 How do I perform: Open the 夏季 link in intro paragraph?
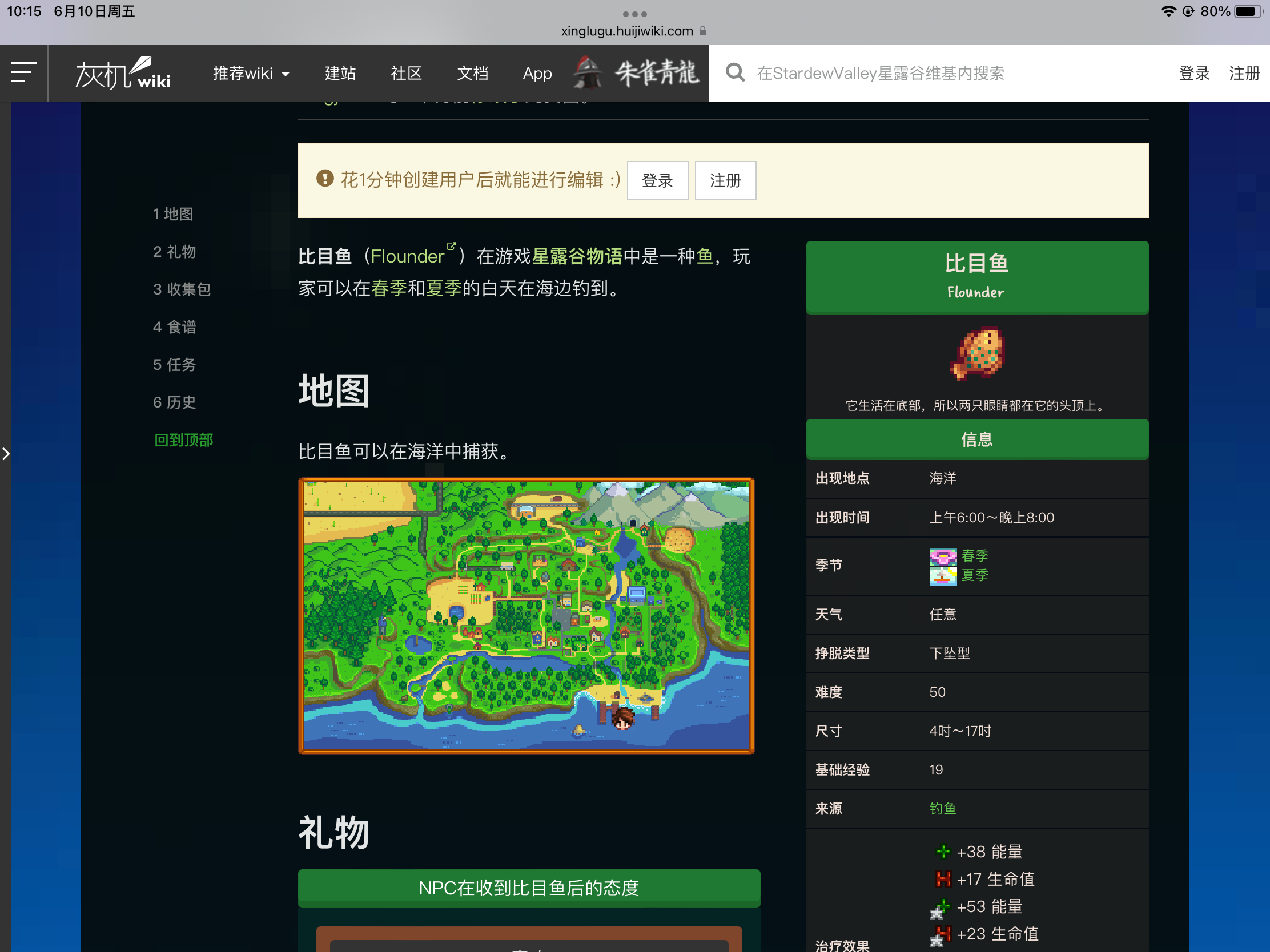tap(443, 288)
